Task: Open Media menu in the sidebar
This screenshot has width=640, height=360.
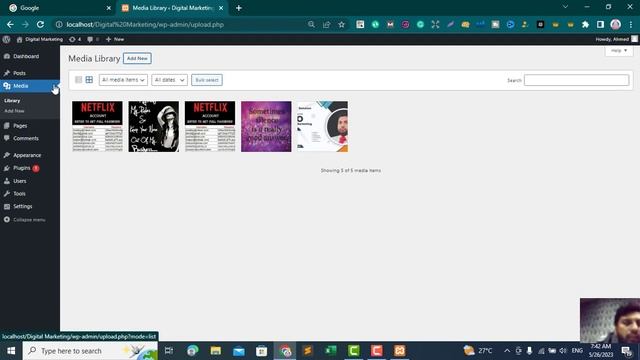Action: (x=30, y=86)
